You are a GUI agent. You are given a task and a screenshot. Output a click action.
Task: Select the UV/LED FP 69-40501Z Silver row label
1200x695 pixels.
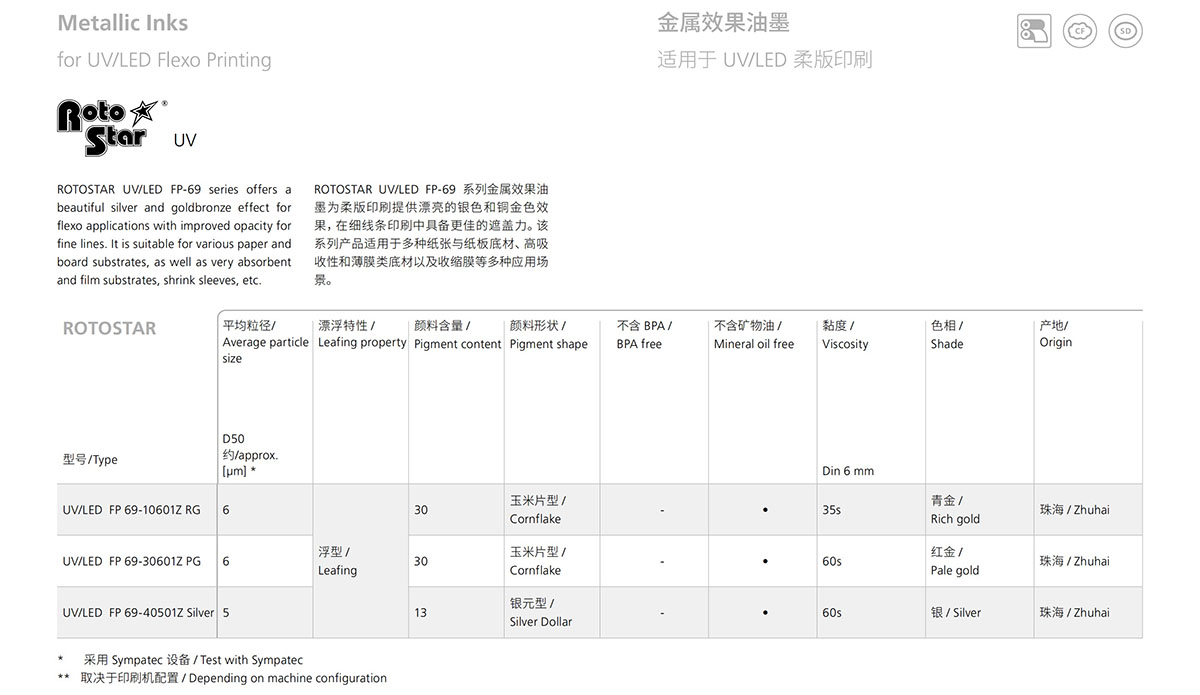pyautogui.click(x=138, y=612)
